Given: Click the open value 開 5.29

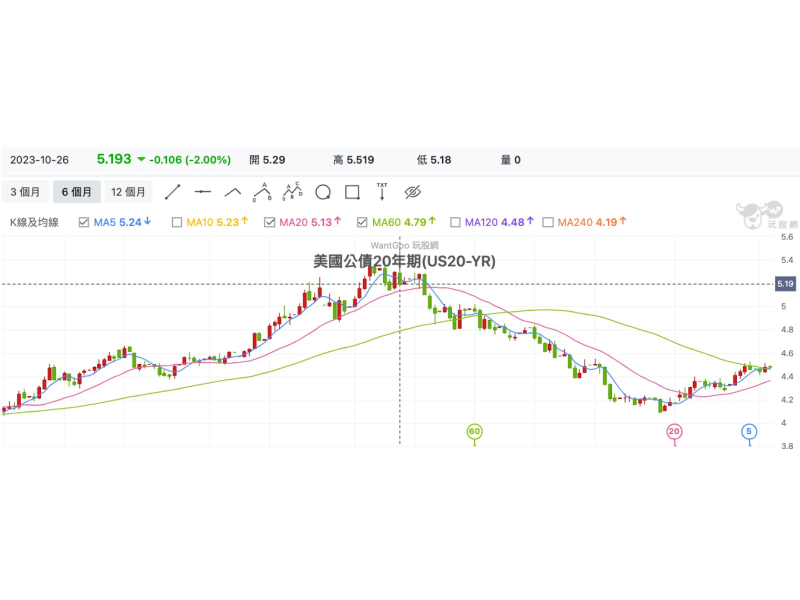Looking at the screenshot, I should 267,160.
